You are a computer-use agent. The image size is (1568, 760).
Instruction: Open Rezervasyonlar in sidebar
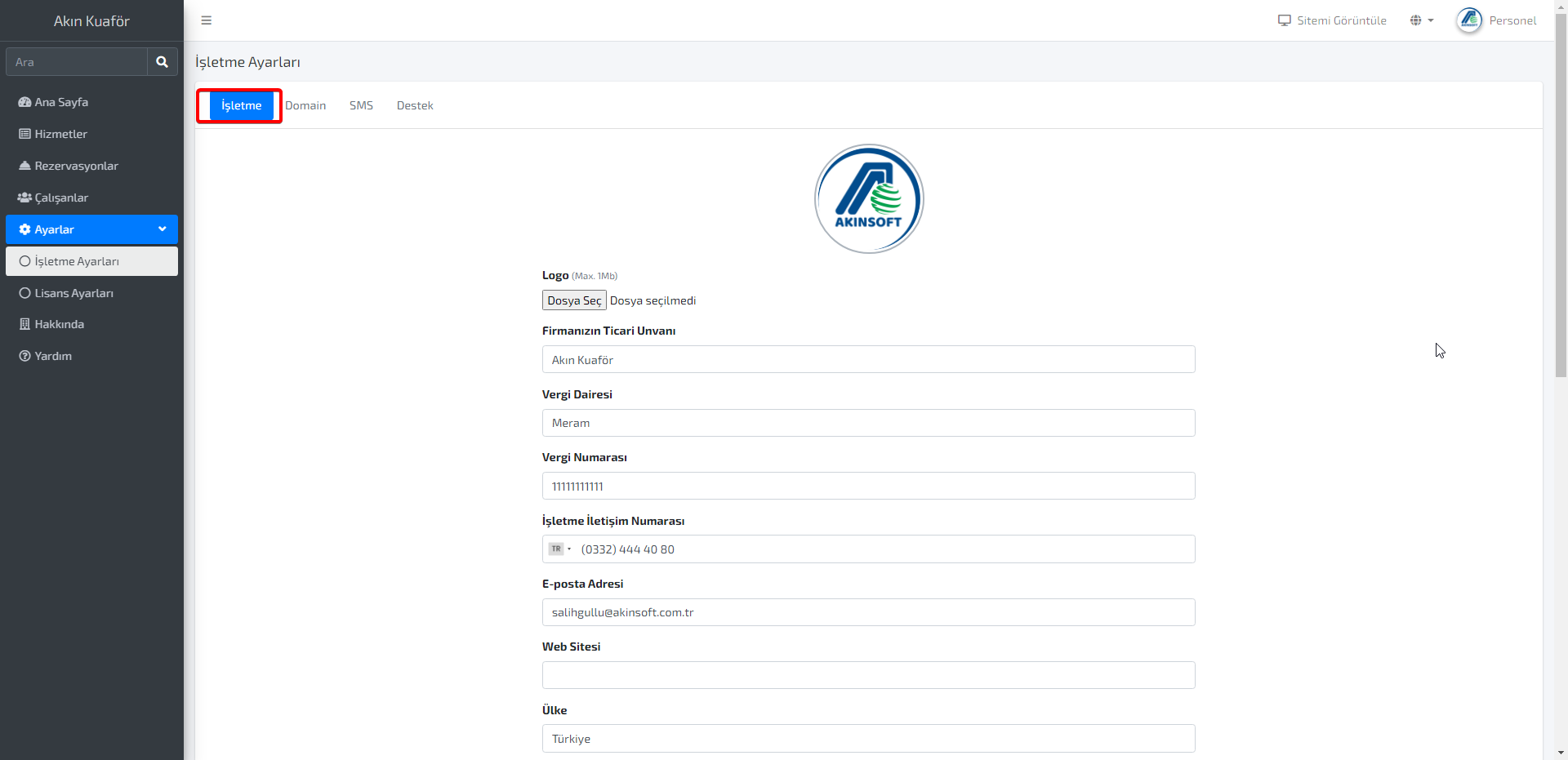(91, 166)
